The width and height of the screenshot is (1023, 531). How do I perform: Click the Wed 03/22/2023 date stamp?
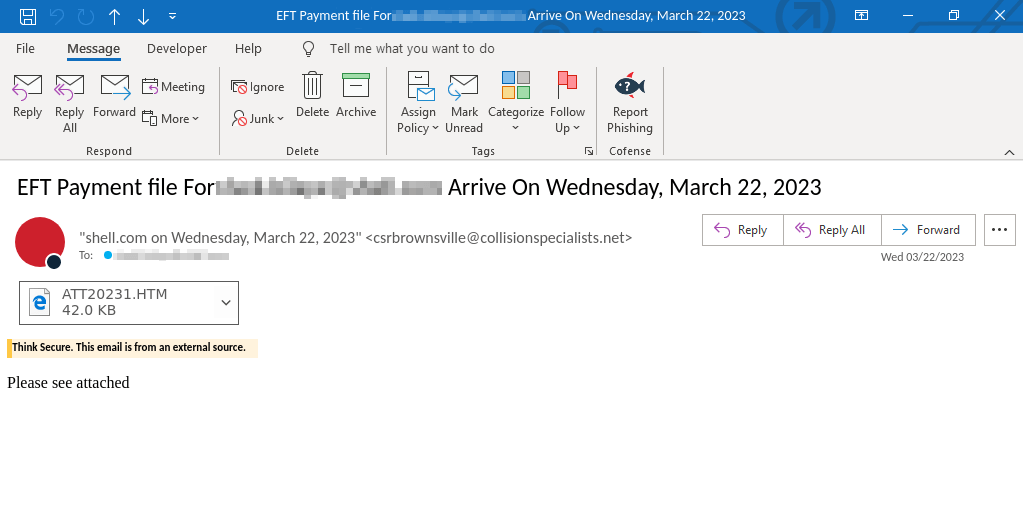922,257
